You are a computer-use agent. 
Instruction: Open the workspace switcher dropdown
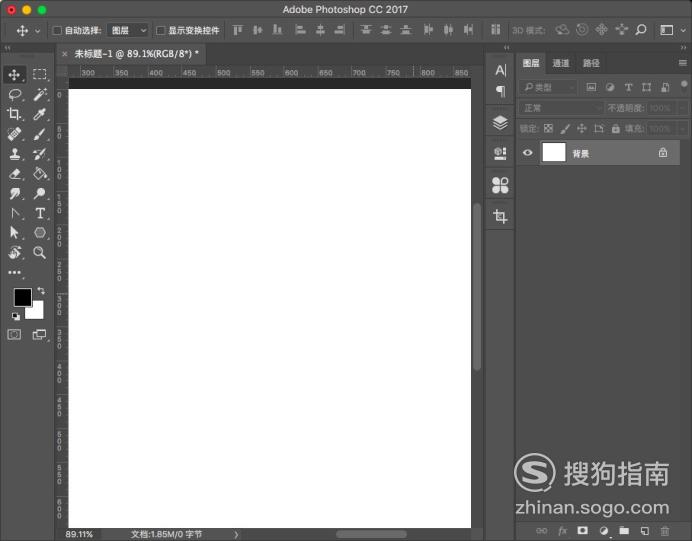pyautogui.click(x=673, y=30)
